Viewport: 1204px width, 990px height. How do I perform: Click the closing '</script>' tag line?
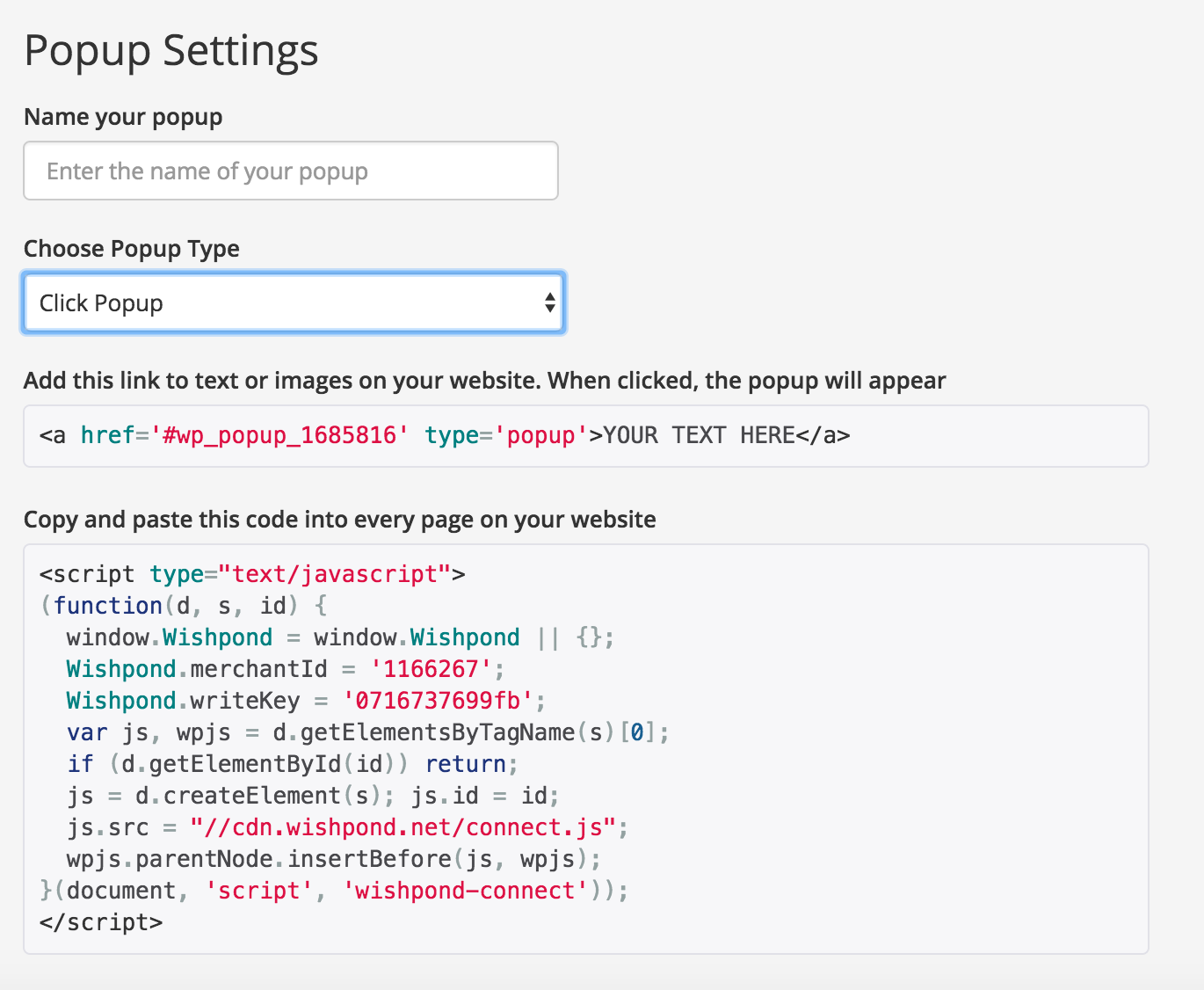(x=101, y=922)
